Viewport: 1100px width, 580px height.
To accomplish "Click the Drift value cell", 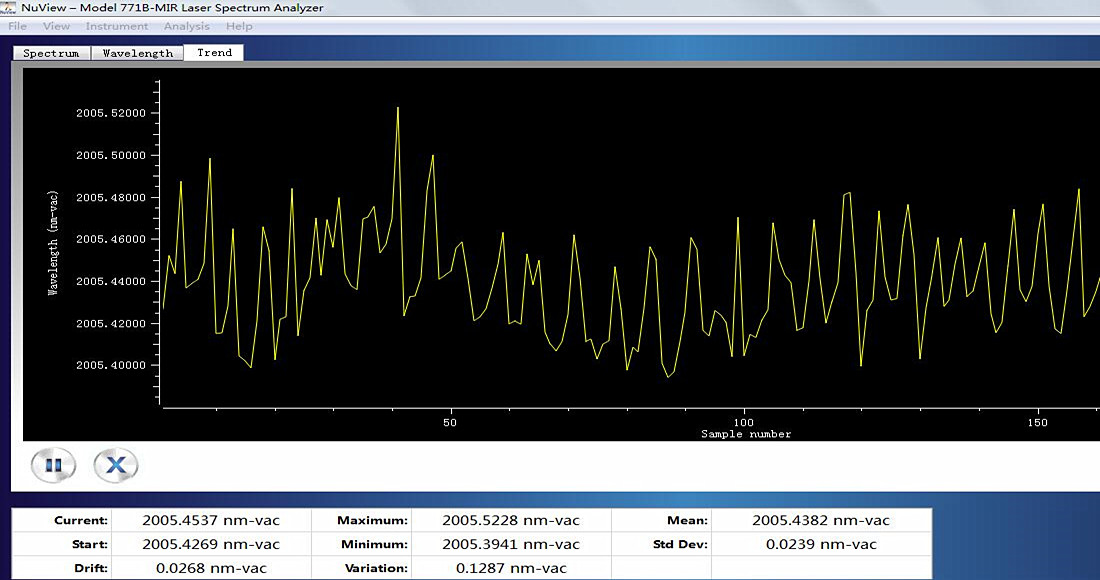I will pos(211,568).
